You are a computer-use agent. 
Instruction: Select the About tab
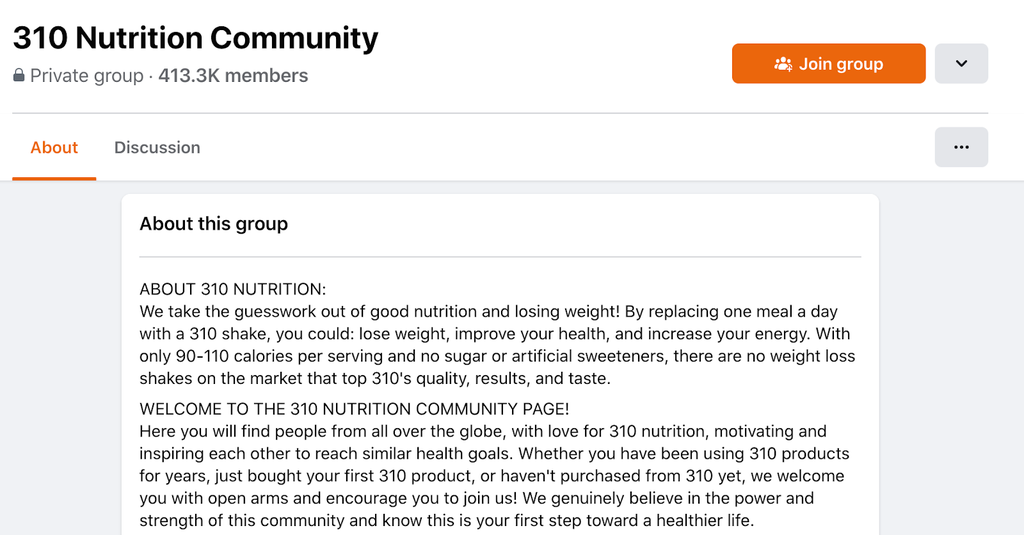[x=54, y=148]
